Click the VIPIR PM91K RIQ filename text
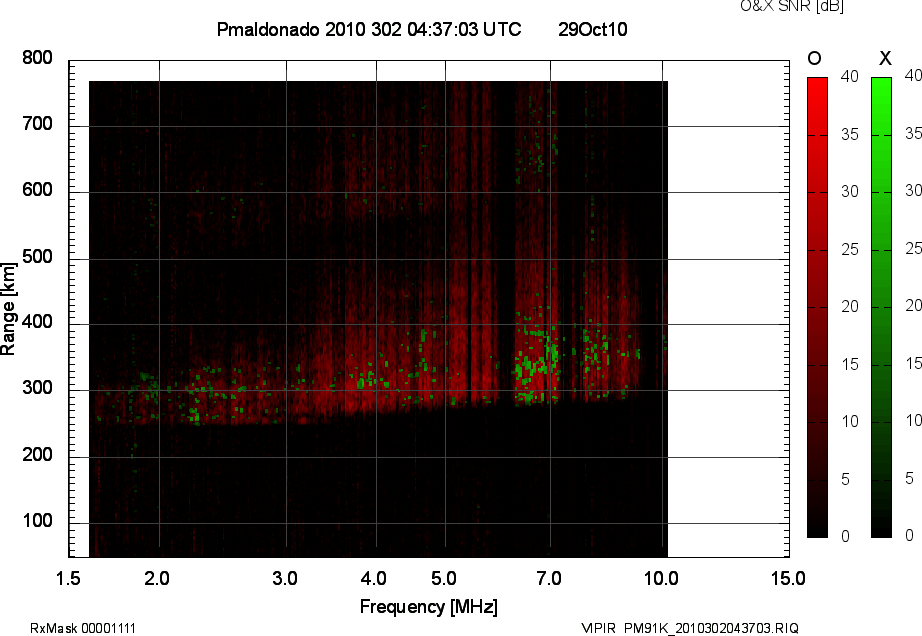The height and width of the screenshot is (636, 922). tap(690, 628)
